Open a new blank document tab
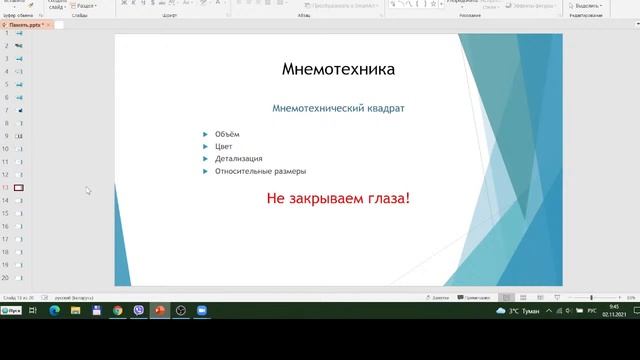This screenshot has width=640, height=360. (59, 25)
